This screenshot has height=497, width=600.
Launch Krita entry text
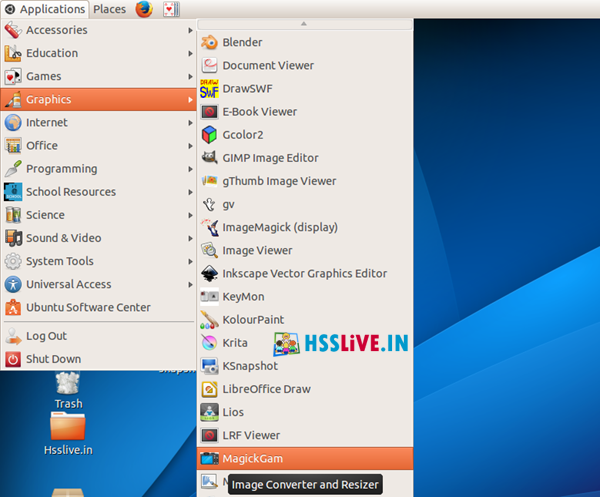click(235, 343)
